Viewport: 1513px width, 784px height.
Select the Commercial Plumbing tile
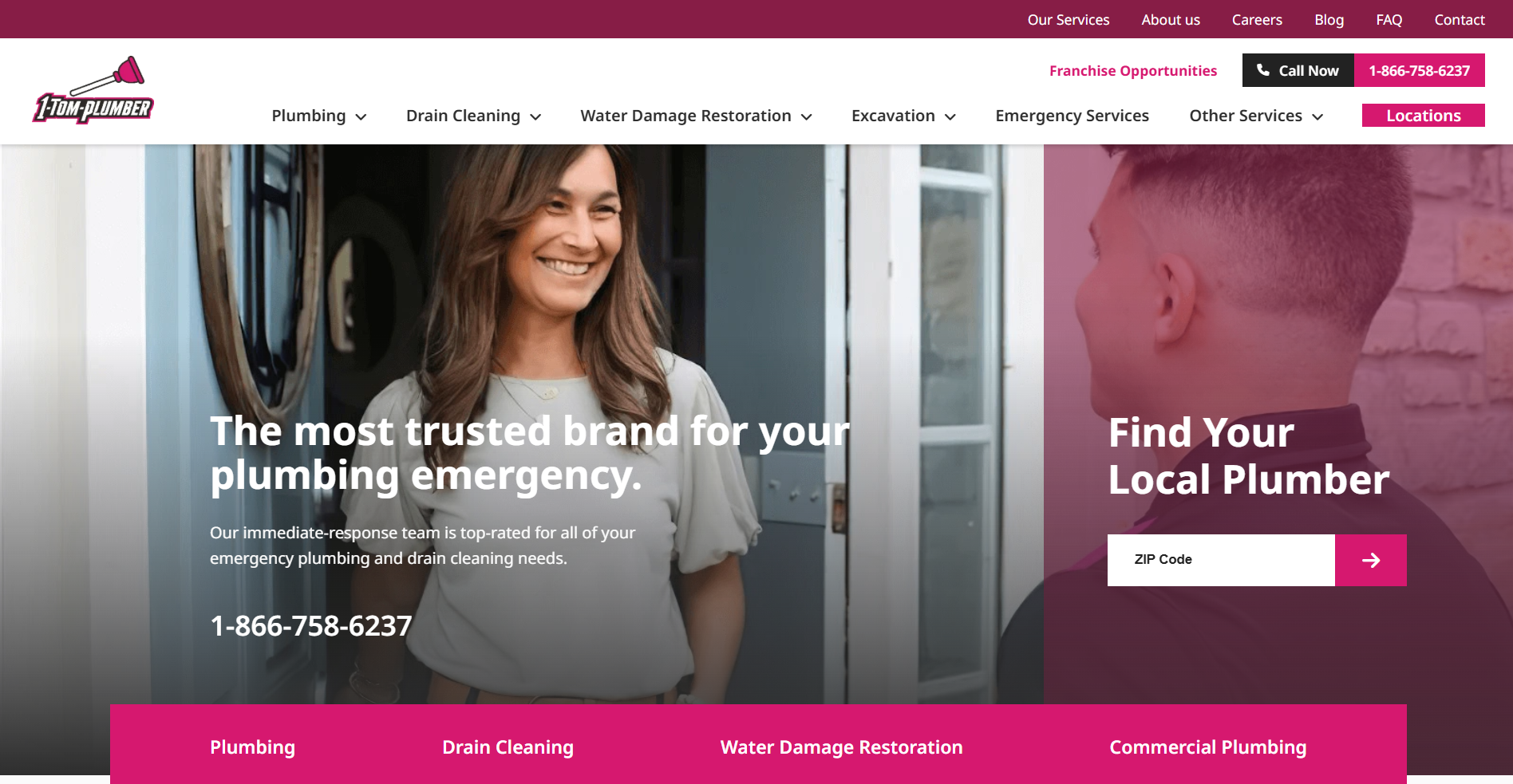tap(1207, 747)
